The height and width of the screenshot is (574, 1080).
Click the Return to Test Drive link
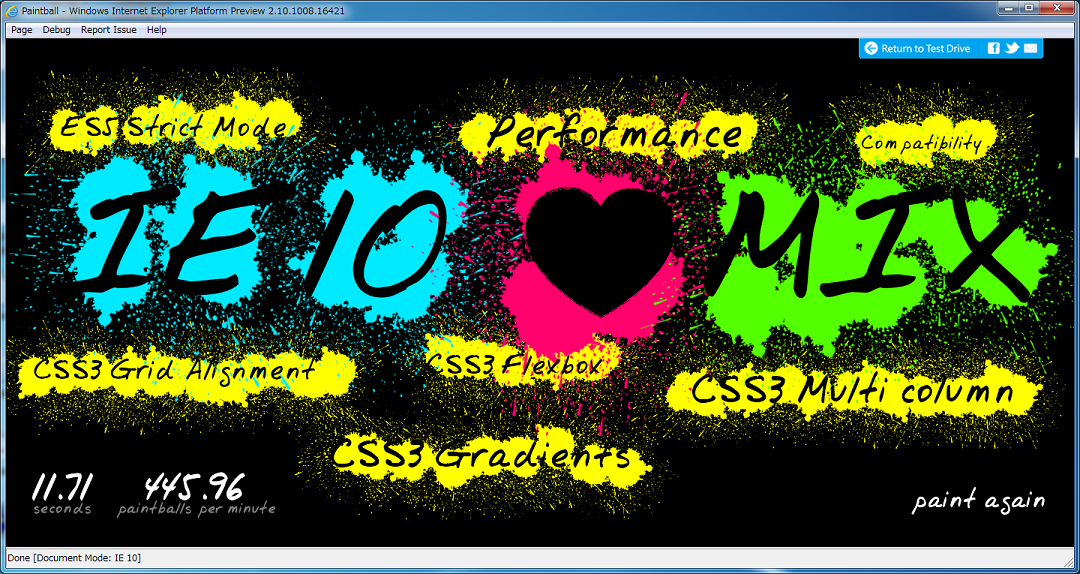click(x=925, y=48)
